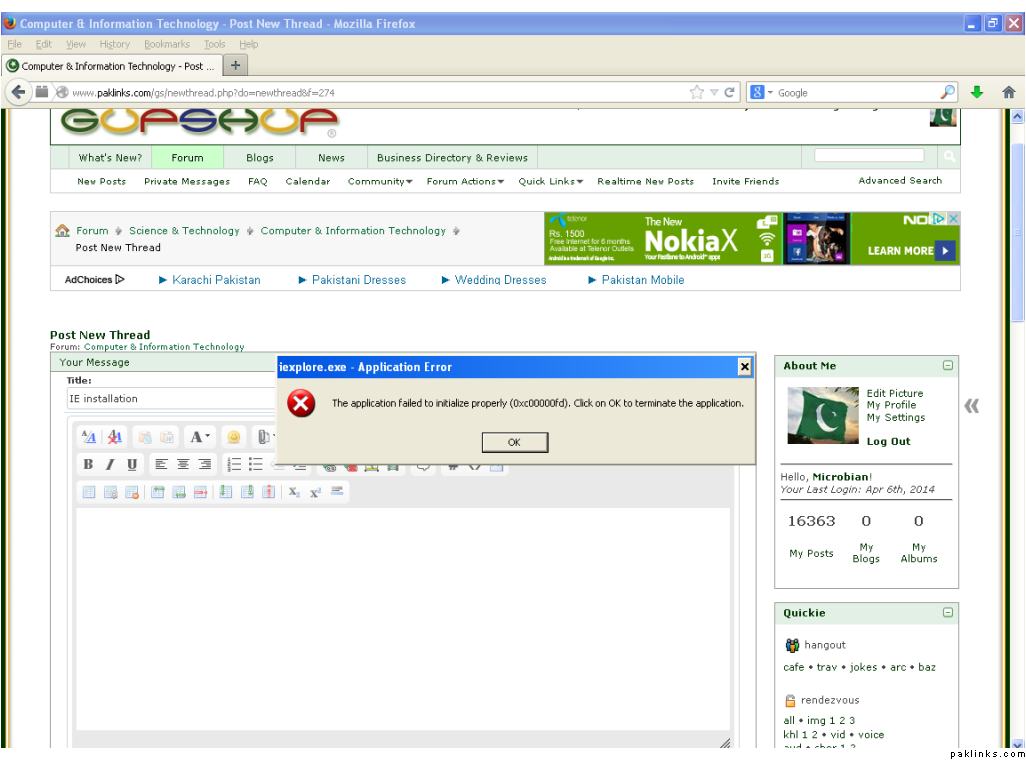
Task: Collapse the Quickie panel
Action: [948, 613]
